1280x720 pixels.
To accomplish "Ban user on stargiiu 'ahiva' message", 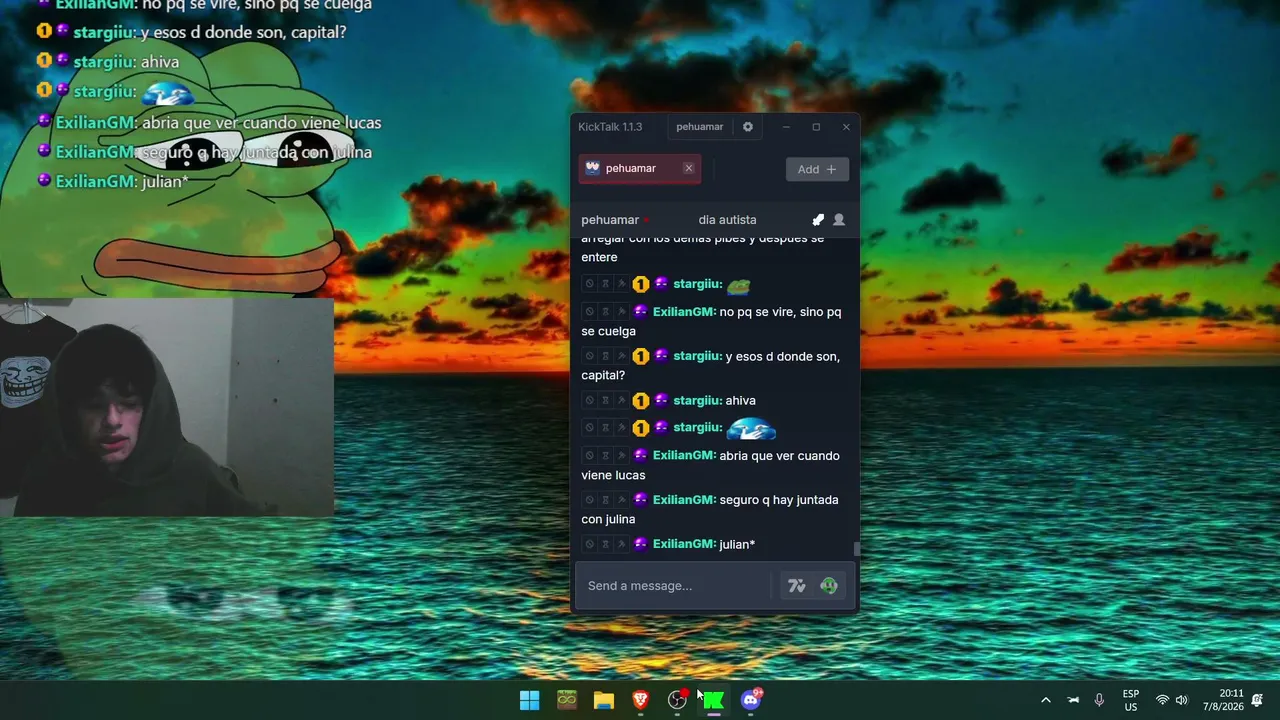I will (x=589, y=401).
